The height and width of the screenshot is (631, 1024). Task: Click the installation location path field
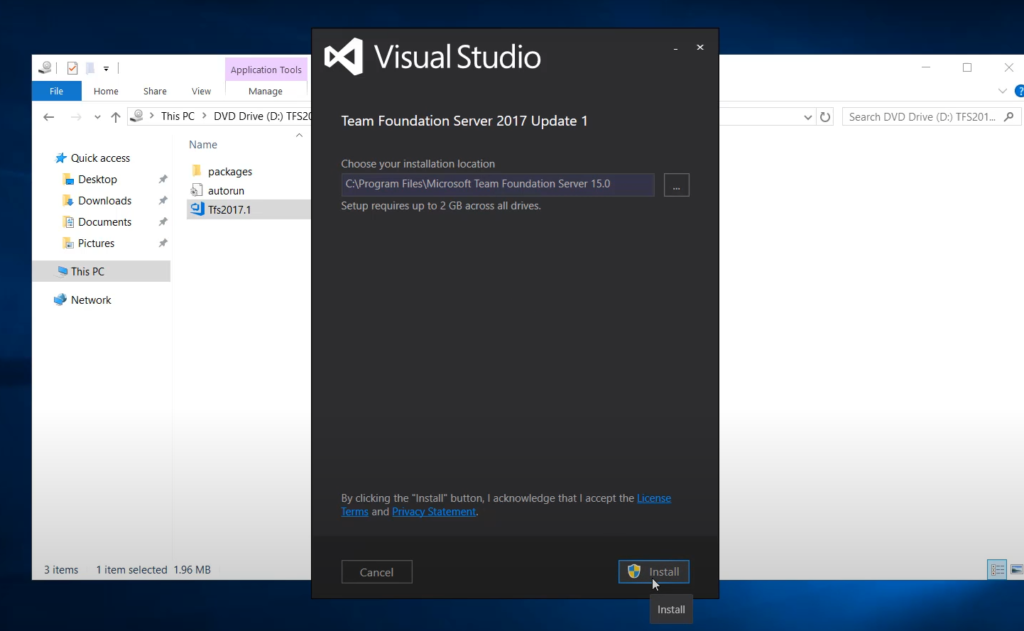point(498,184)
